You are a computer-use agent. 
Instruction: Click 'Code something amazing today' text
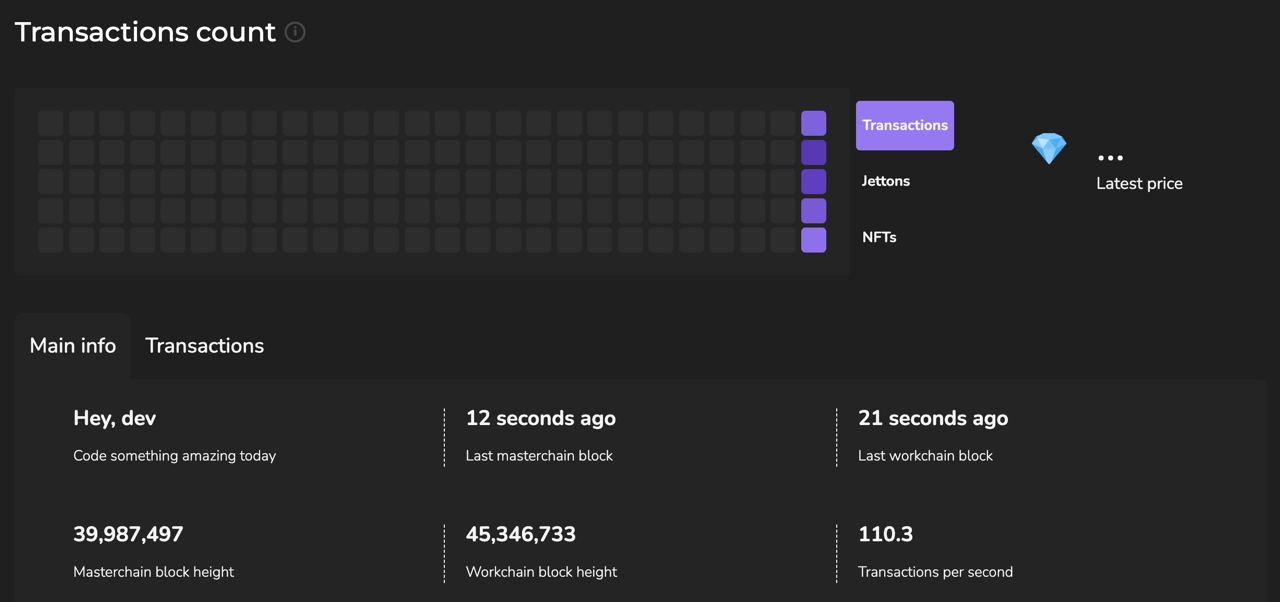(x=174, y=455)
